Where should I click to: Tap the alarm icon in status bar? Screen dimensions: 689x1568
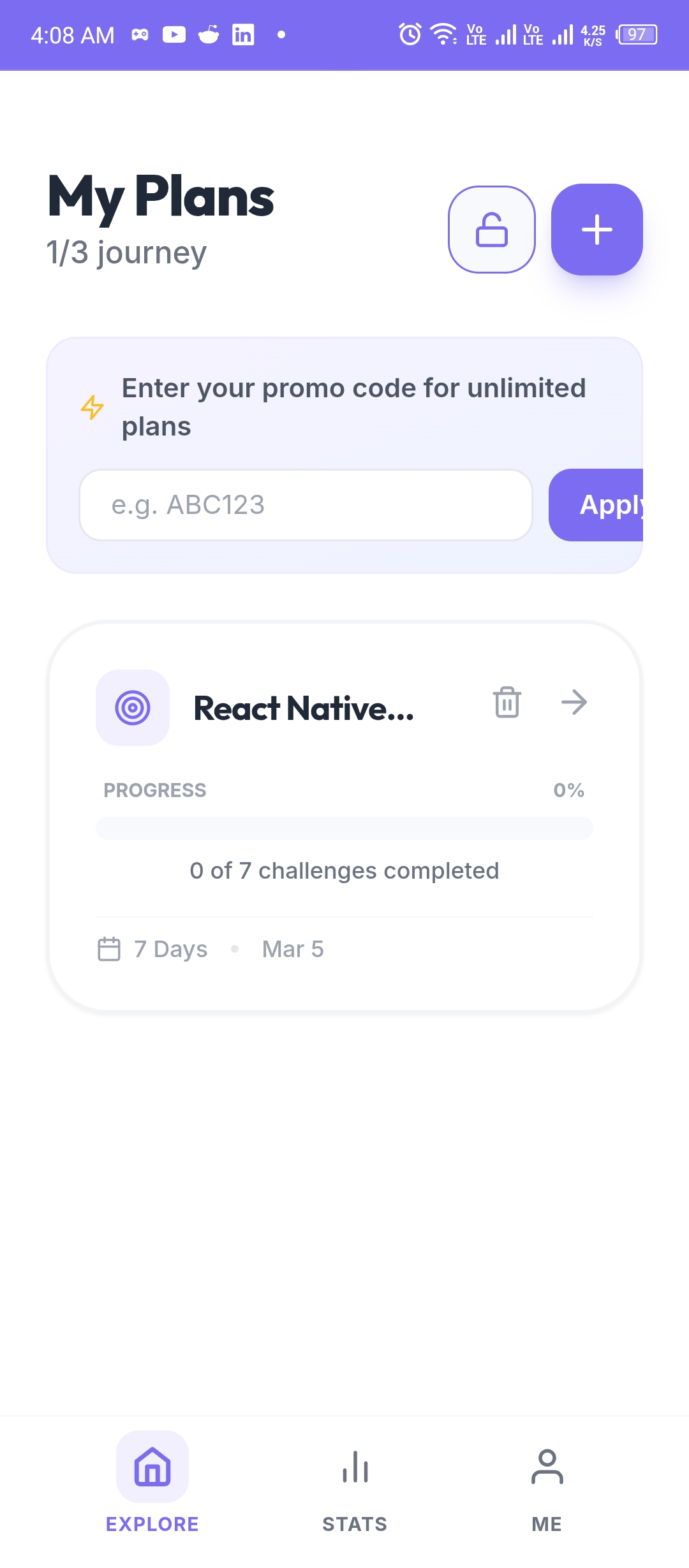(x=410, y=34)
